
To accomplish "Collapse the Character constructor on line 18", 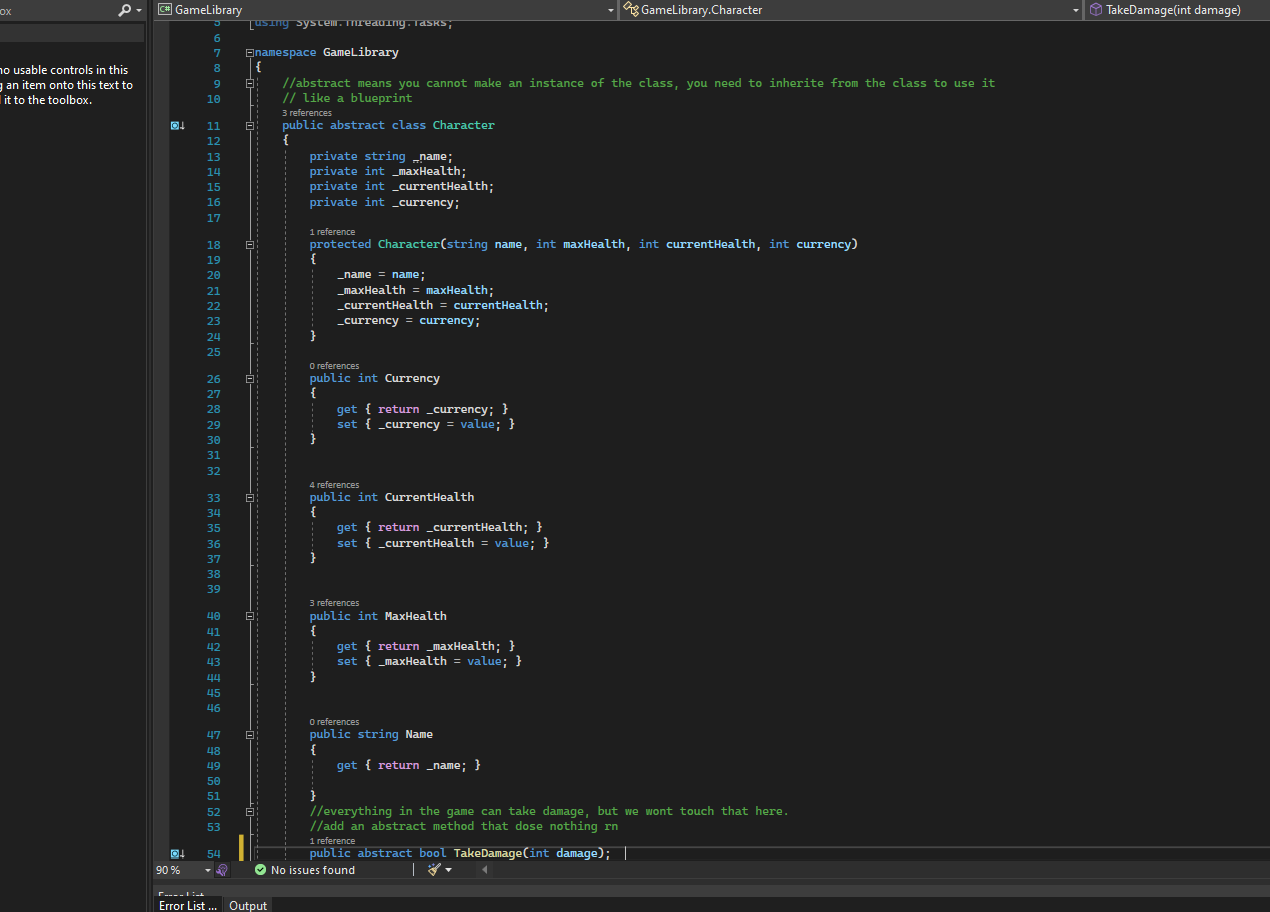I will [249, 244].
